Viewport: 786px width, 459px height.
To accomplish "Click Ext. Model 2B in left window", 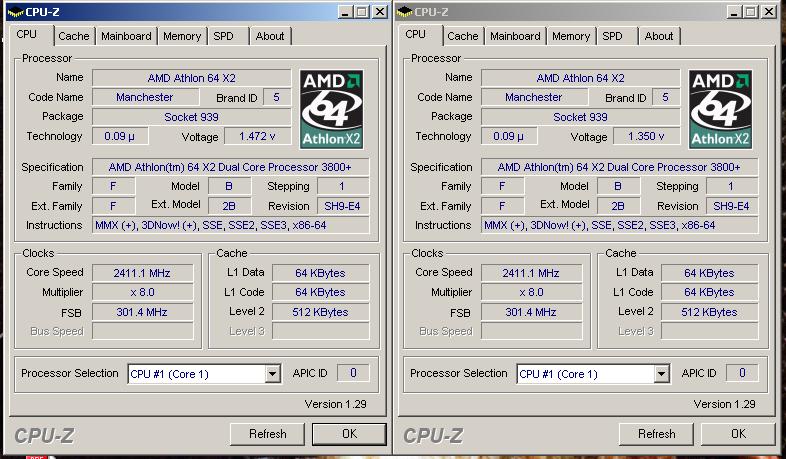I will [x=230, y=206].
